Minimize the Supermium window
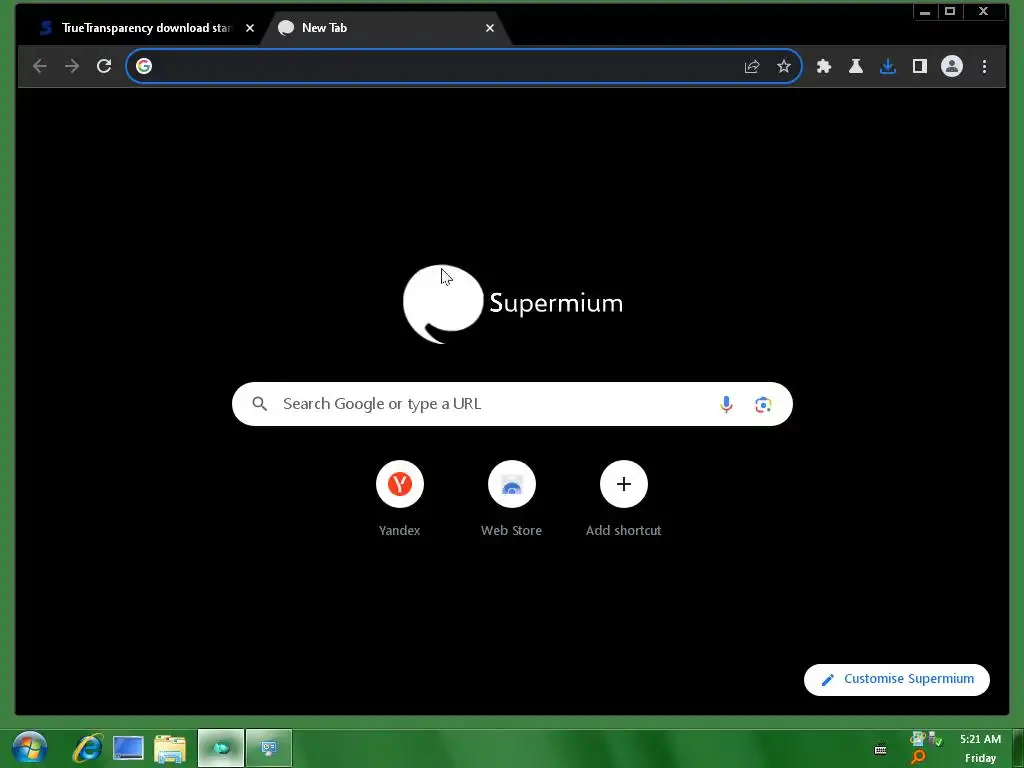The image size is (1024, 768). coord(925,12)
